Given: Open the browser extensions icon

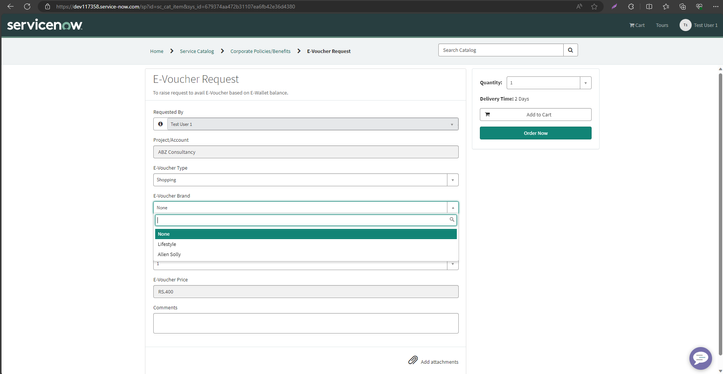Looking at the screenshot, I should click(x=631, y=6).
